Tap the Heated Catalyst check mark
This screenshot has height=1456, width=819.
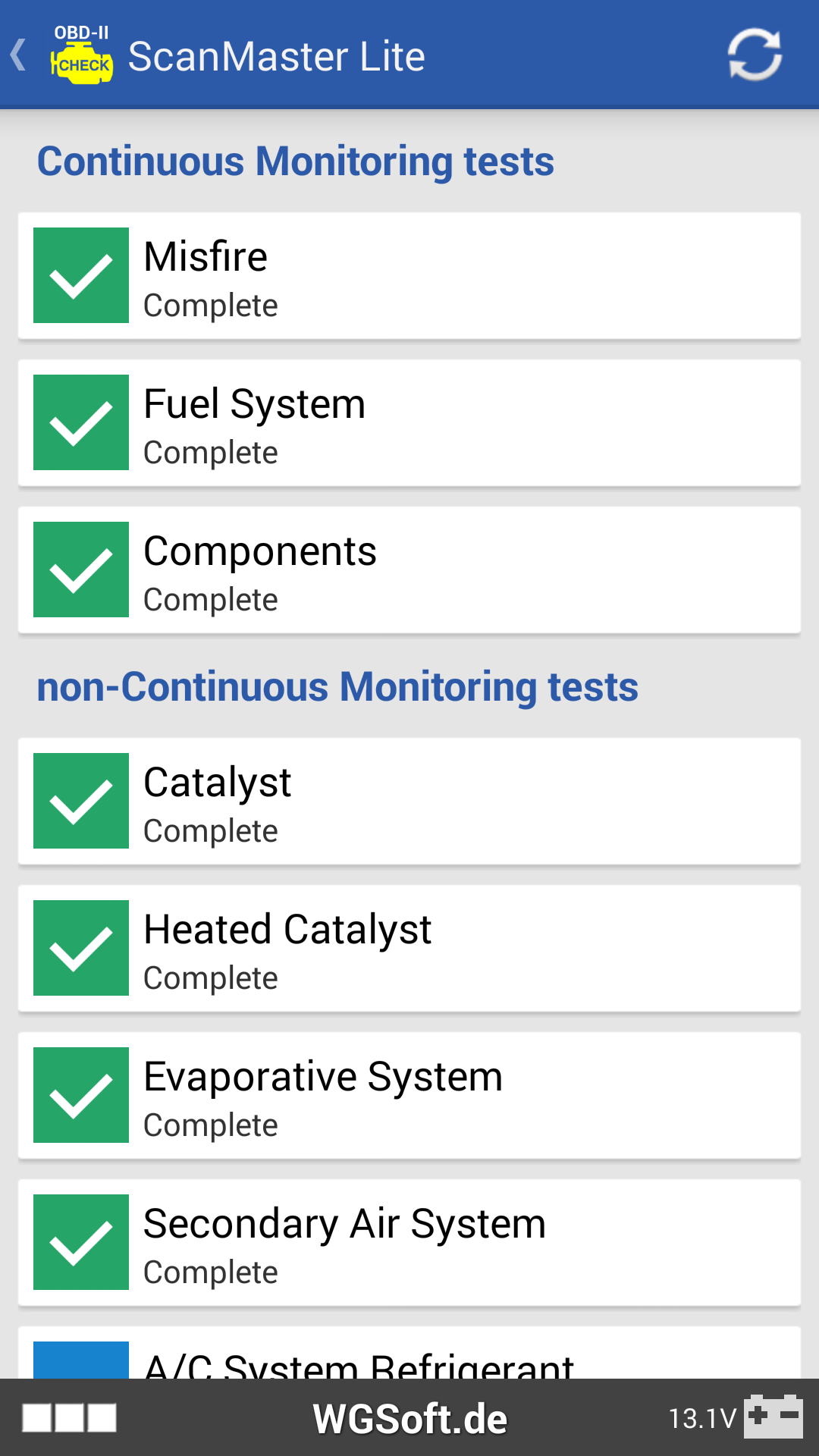click(81, 948)
